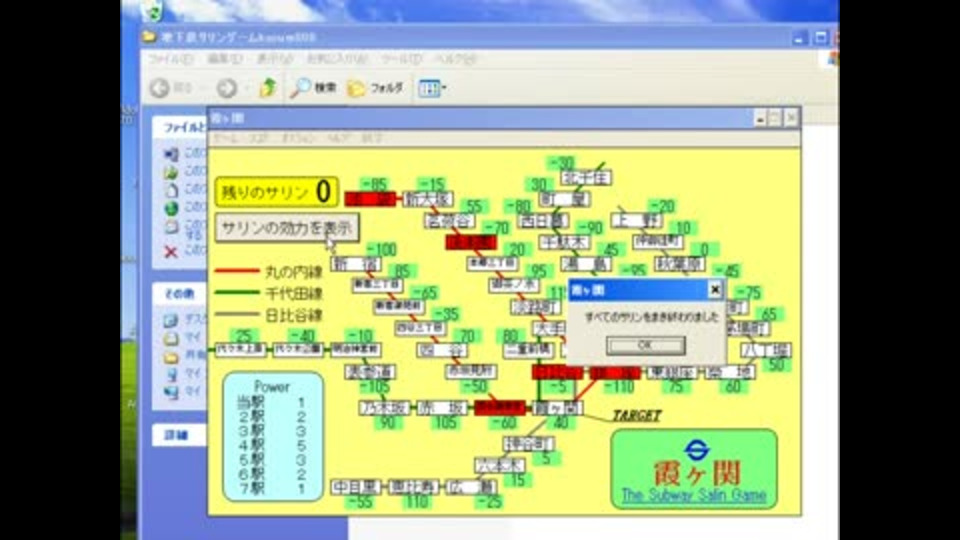Select the 築地 station box
This screenshot has height=540, width=960.
point(730,372)
